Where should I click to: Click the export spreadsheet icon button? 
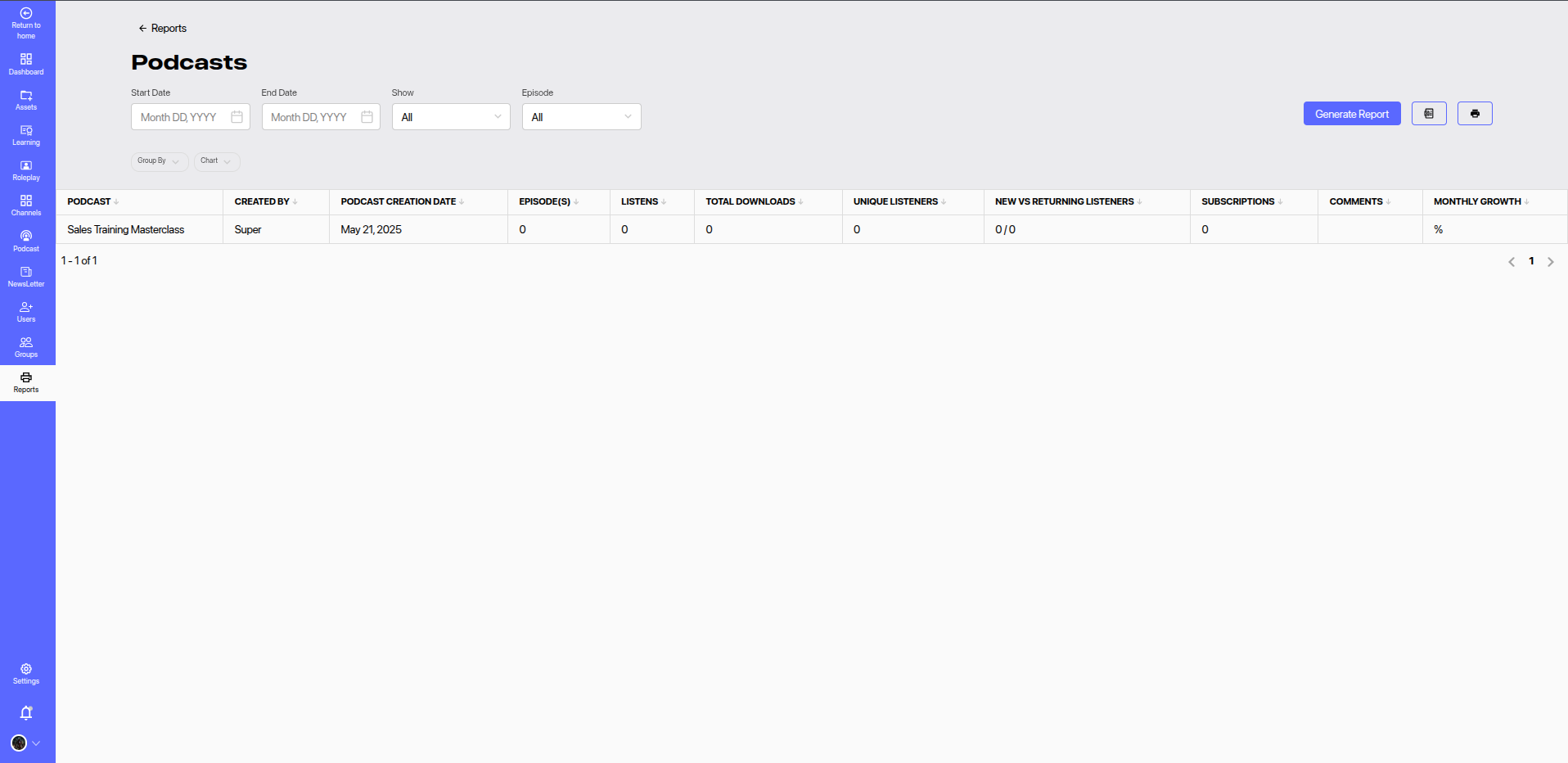[1429, 114]
